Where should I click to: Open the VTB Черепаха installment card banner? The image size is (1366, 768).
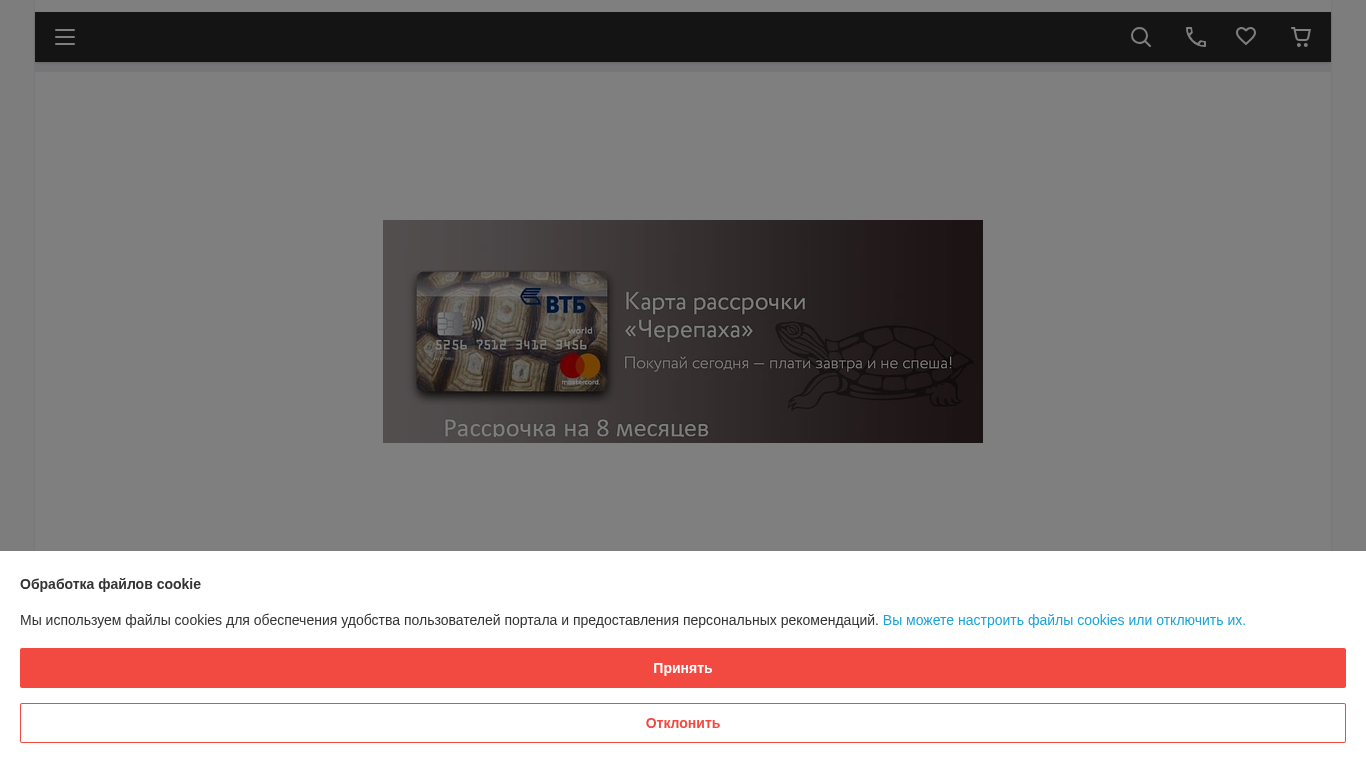point(683,331)
